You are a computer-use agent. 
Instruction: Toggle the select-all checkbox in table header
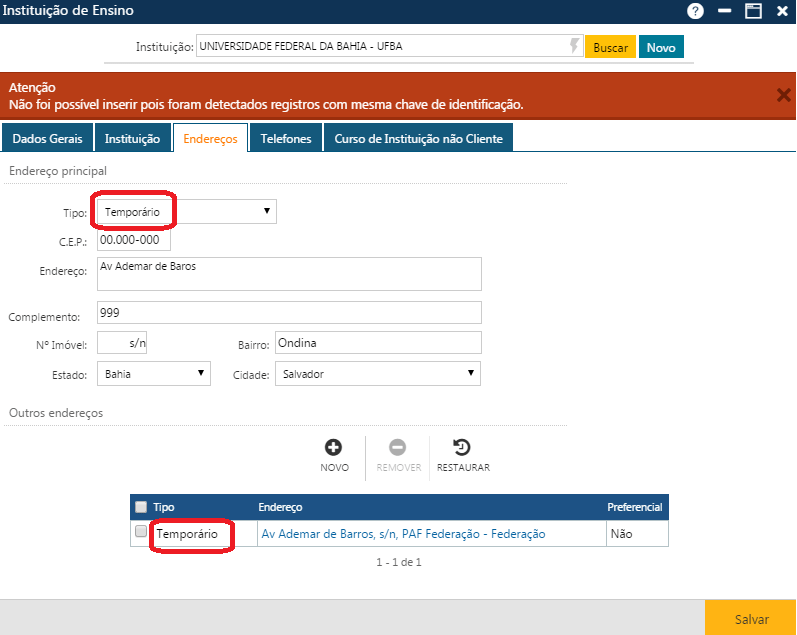141,507
